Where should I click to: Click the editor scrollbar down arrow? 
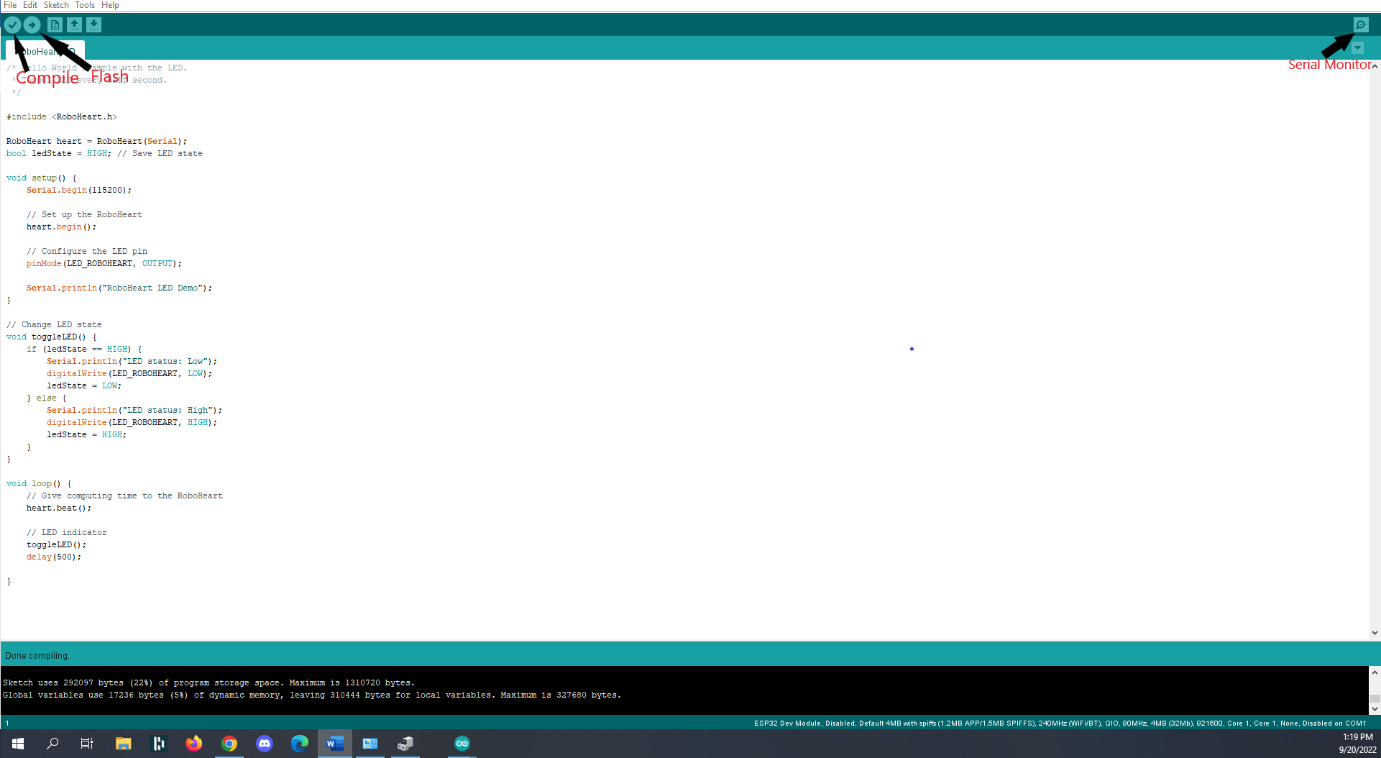[x=1374, y=632]
